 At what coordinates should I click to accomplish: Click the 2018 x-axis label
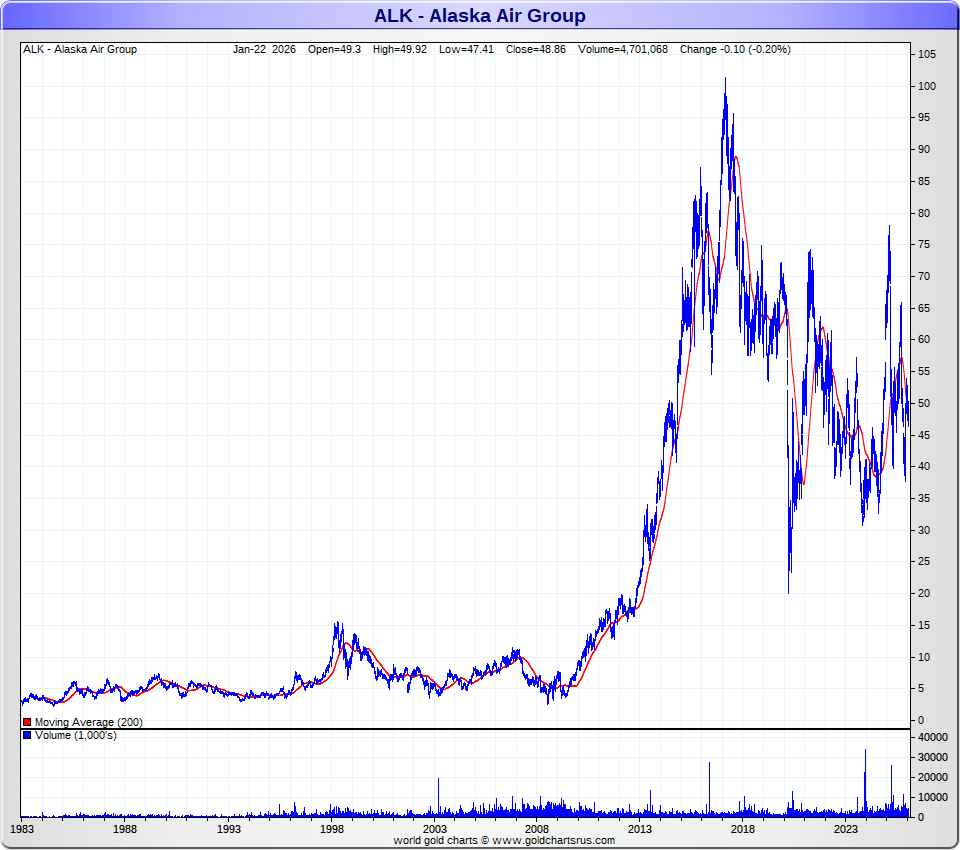pyautogui.click(x=743, y=829)
